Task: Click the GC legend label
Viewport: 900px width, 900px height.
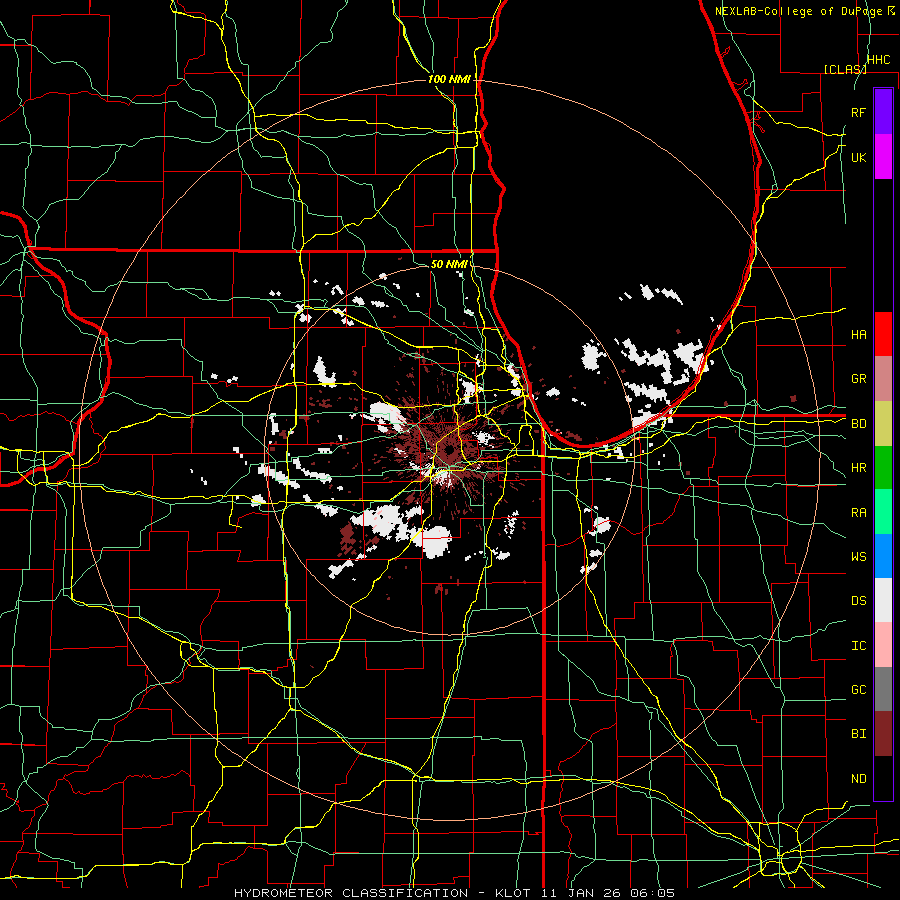Action: (858, 690)
